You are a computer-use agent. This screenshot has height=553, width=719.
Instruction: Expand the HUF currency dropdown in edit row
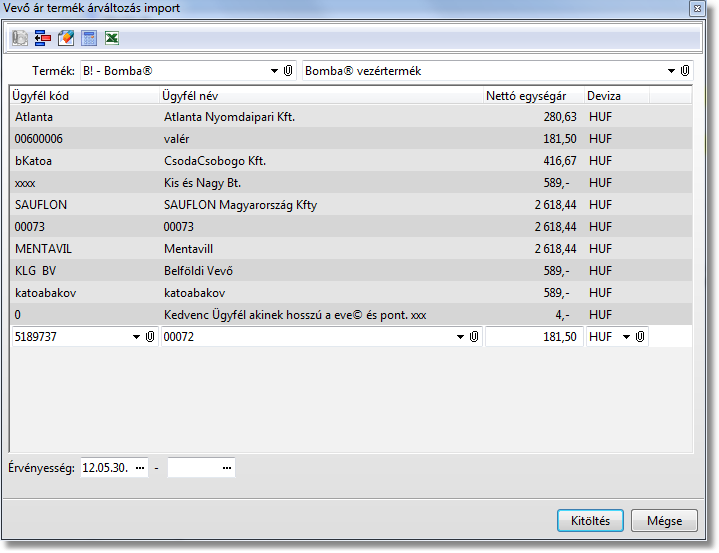click(x=626, y=337)
